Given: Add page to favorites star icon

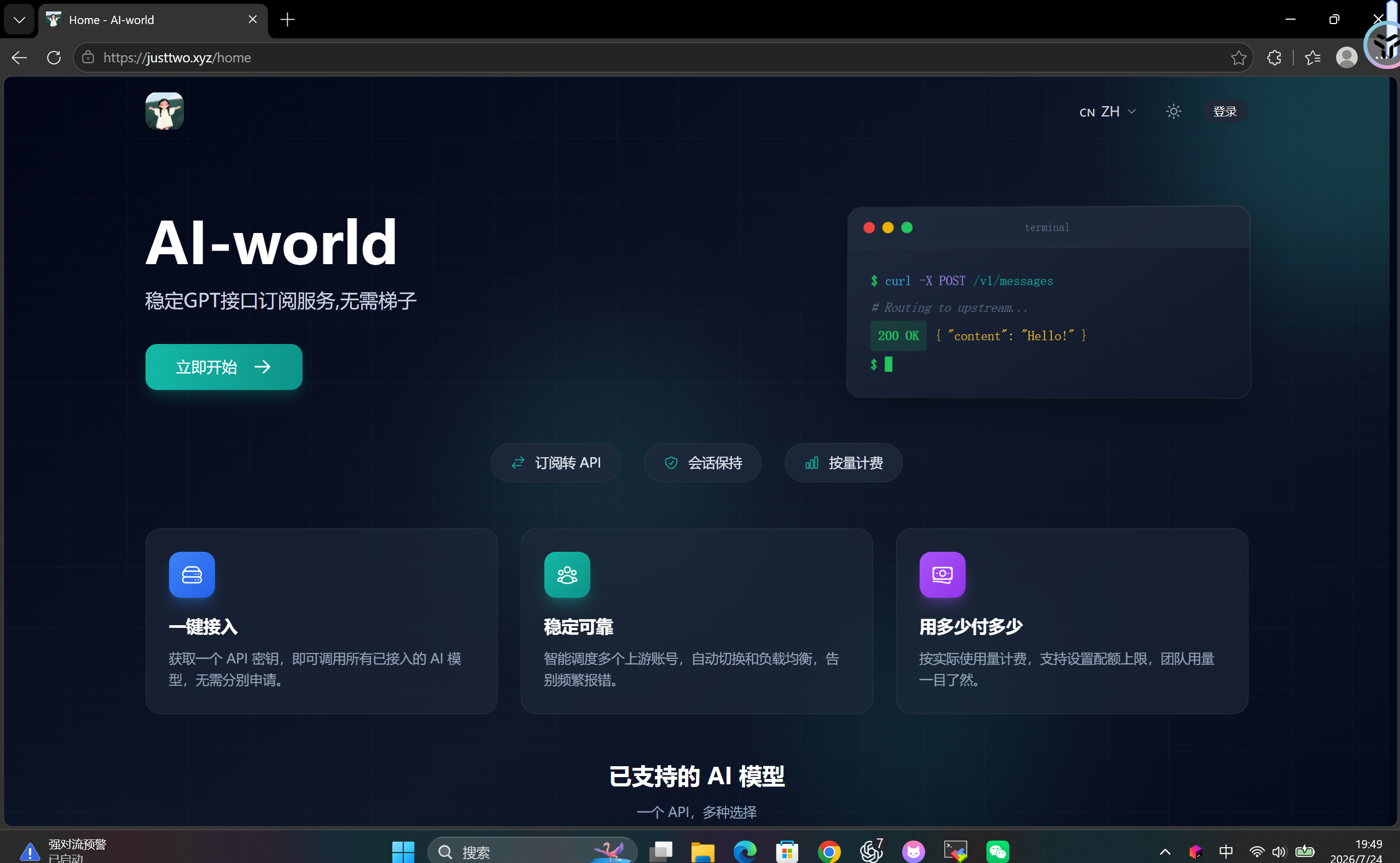Looking at the screenshot, I should 1239,57.
